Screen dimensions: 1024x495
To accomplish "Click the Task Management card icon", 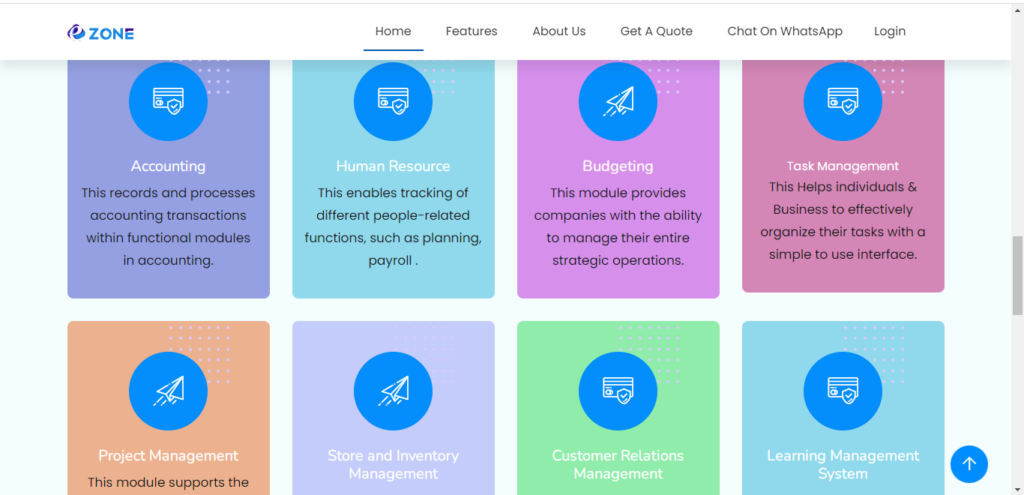I will coord(842,102).
